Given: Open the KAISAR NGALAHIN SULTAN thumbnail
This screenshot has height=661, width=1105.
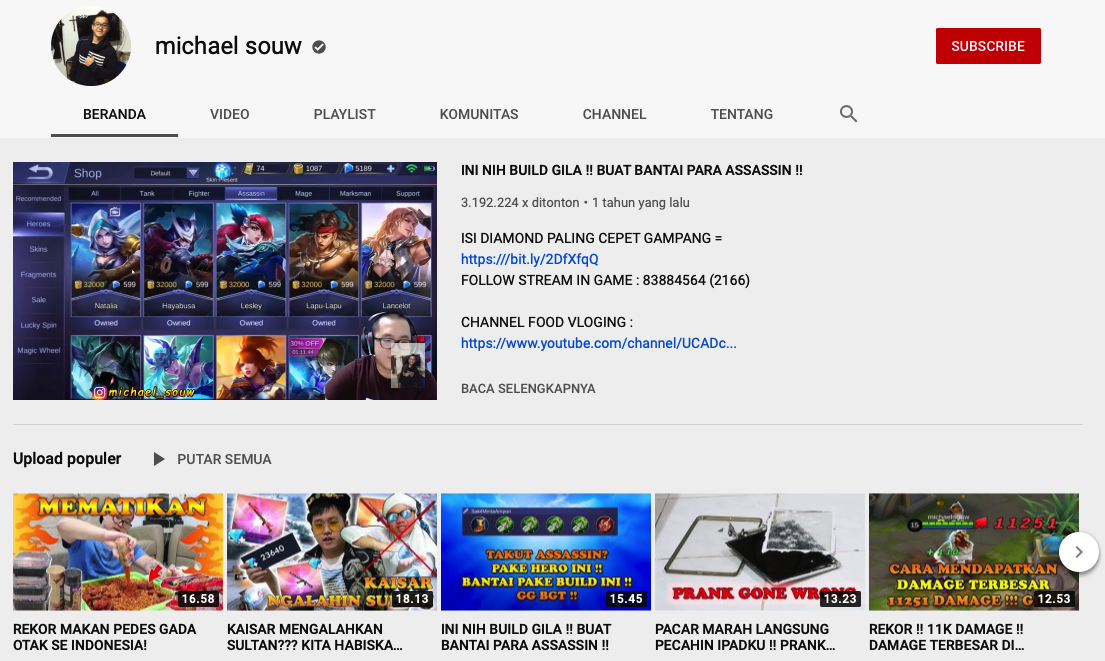Looking at the screenshot, I should [x=332, y=552].
